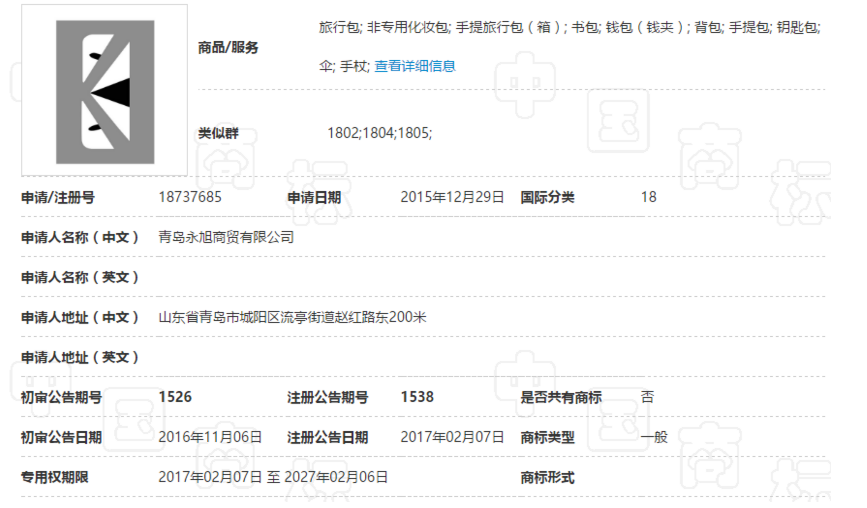Select shared trademark value 否
The height and width of the screenshot is (508, 867).
click(647, 397)
